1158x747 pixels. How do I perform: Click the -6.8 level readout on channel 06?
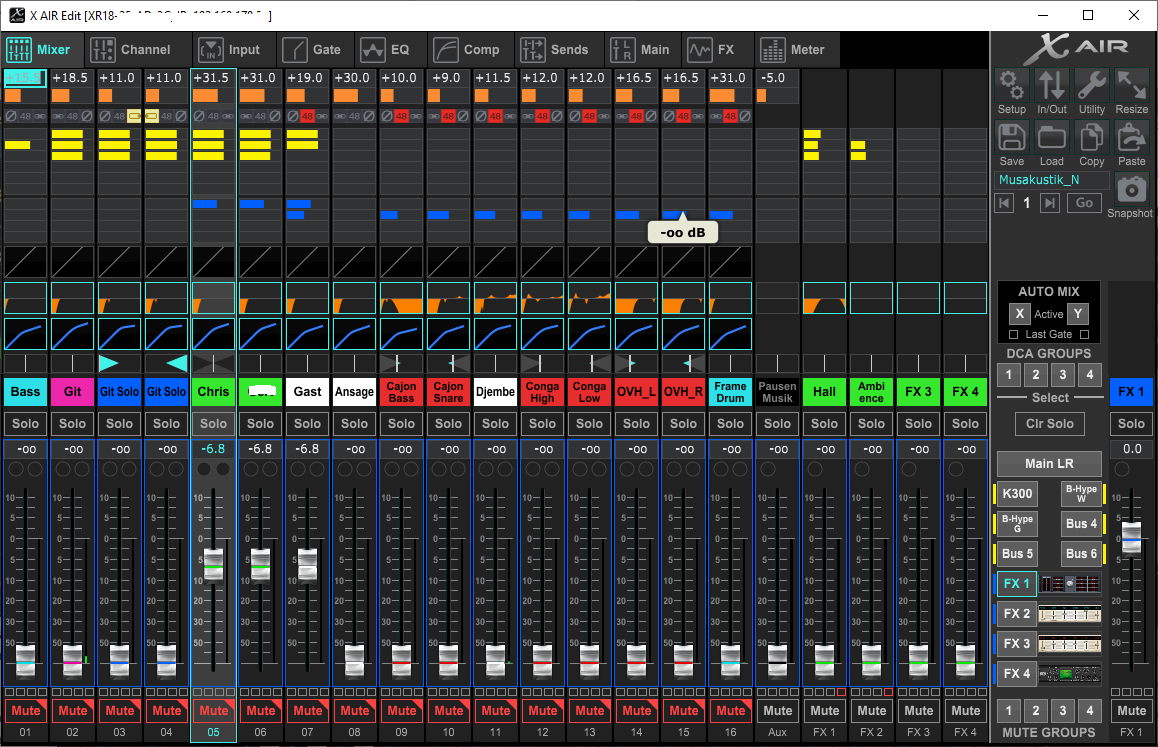(260, 448)
